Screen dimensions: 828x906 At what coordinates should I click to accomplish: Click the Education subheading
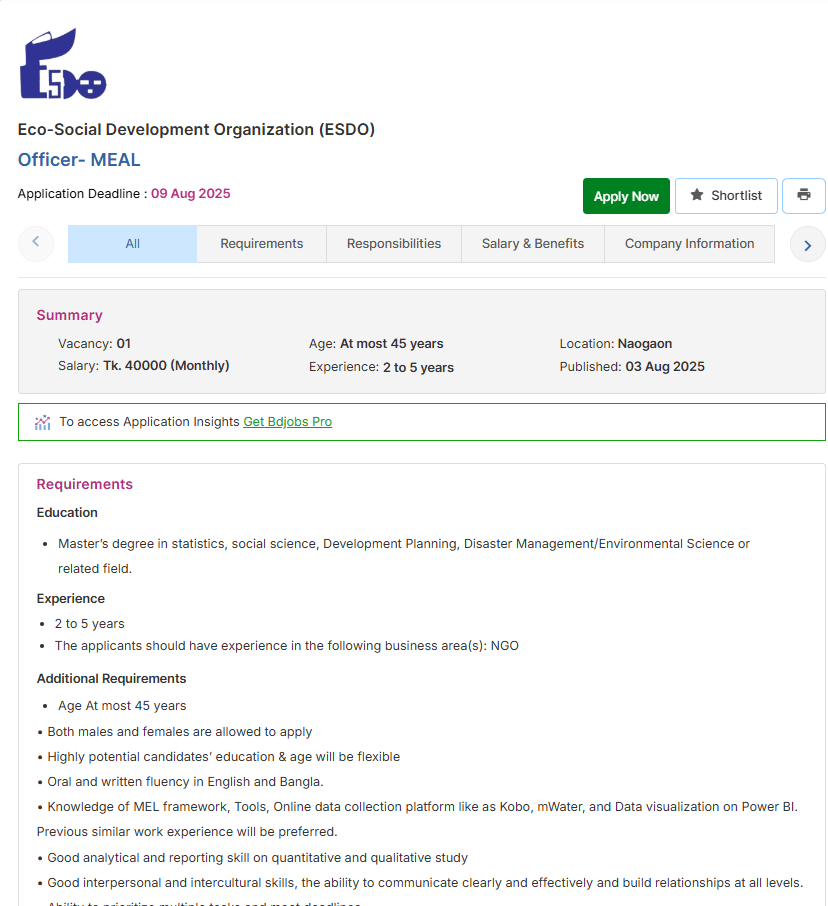point(67,513)
